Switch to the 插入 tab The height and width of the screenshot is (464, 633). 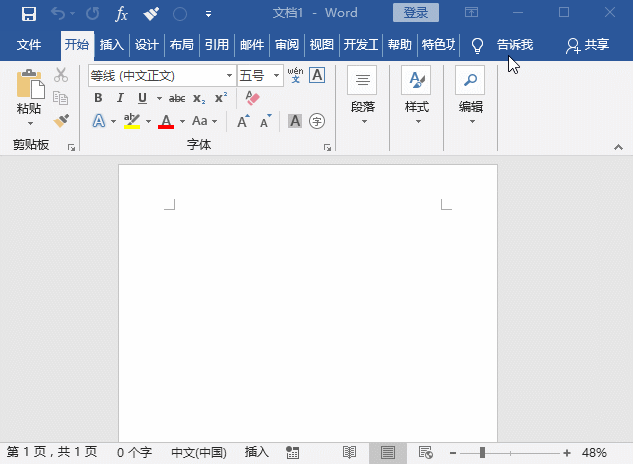click(111, 44)
